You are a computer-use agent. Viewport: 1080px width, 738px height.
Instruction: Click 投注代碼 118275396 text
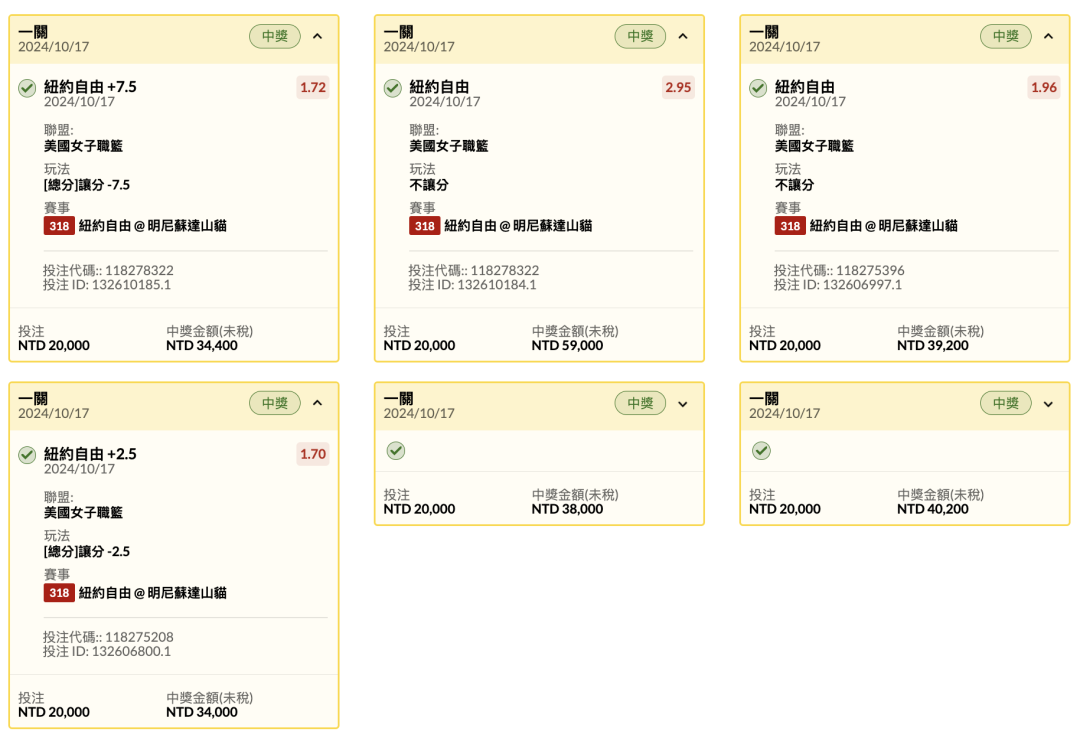(838, 270)
